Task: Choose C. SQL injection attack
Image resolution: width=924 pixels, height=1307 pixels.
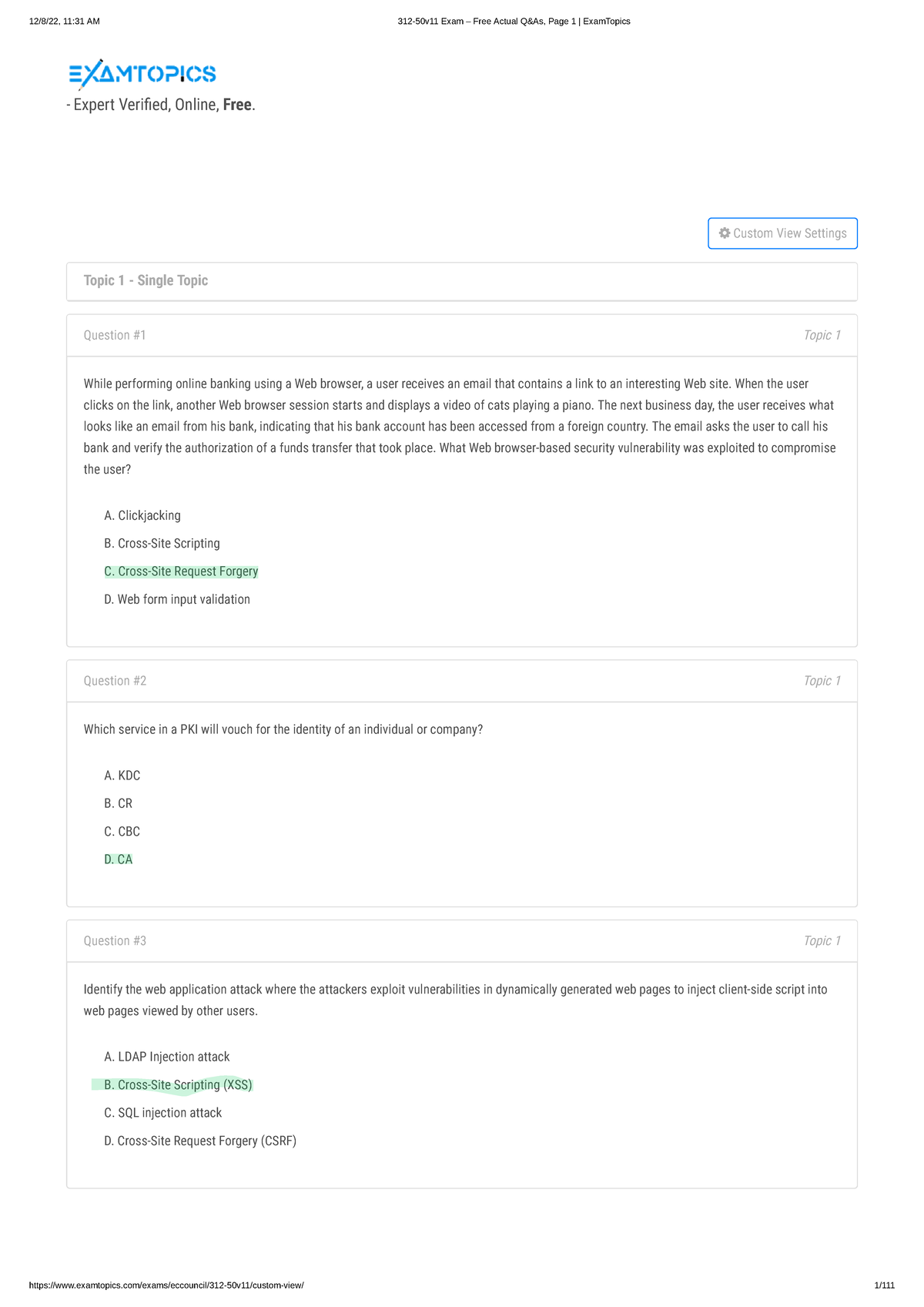Action: 162,1113
